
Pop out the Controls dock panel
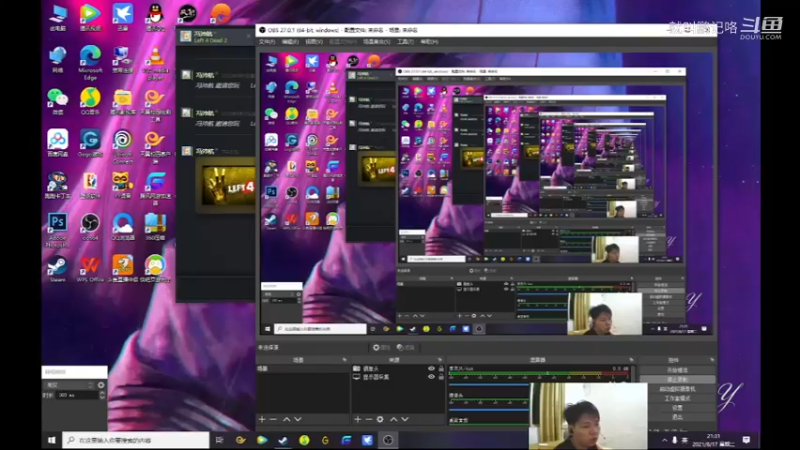tap(712, 360)
